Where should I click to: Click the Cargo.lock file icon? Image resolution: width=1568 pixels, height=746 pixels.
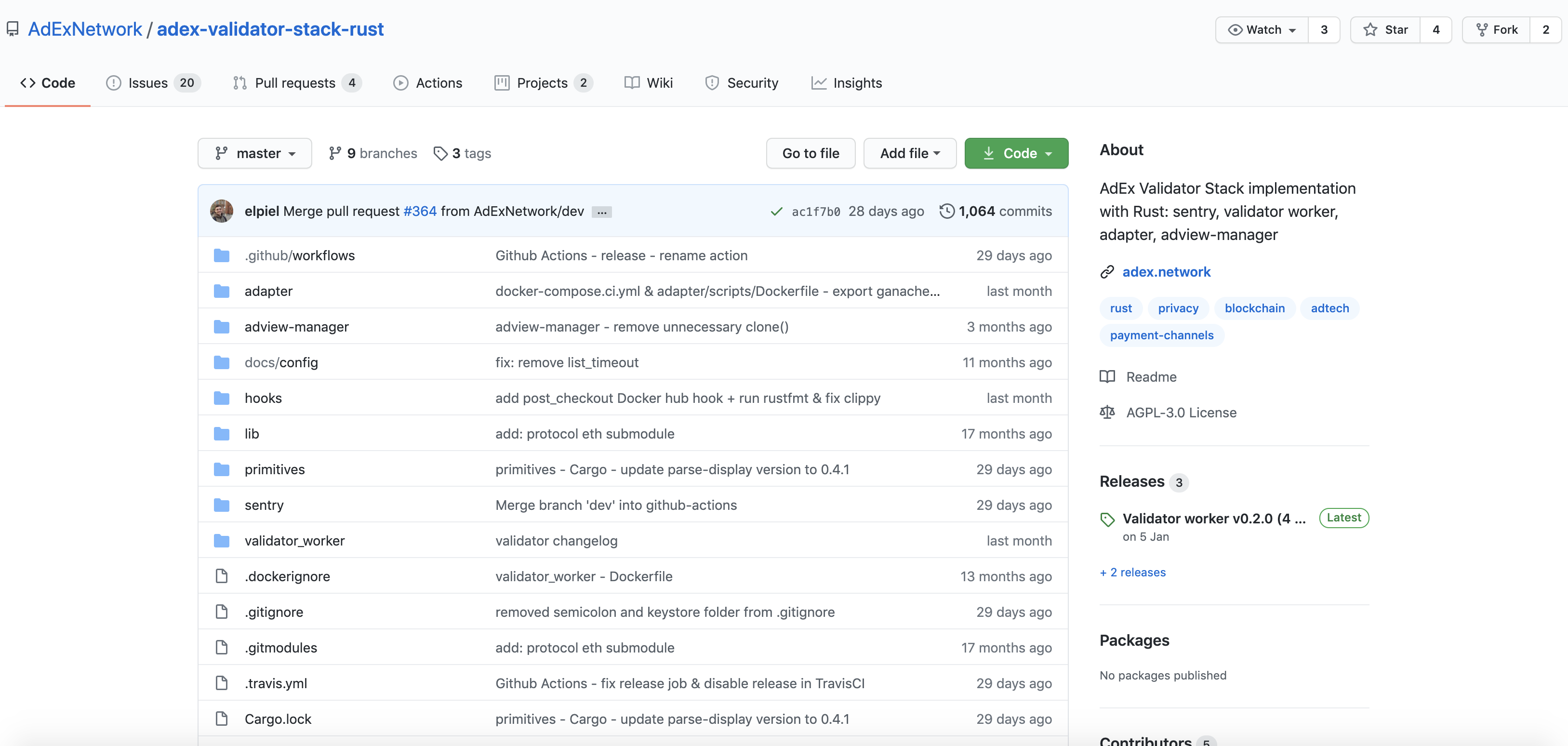[222, 719]
